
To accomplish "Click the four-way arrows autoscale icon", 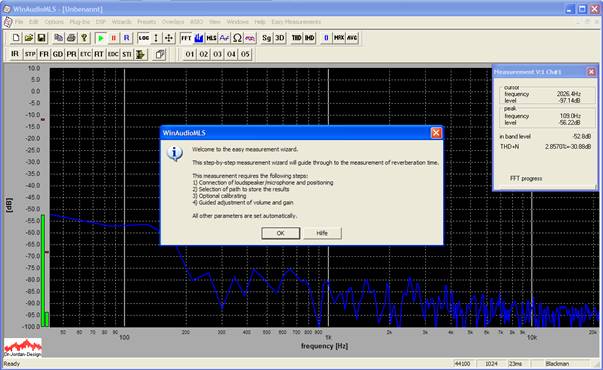I will tap(168, 38).
